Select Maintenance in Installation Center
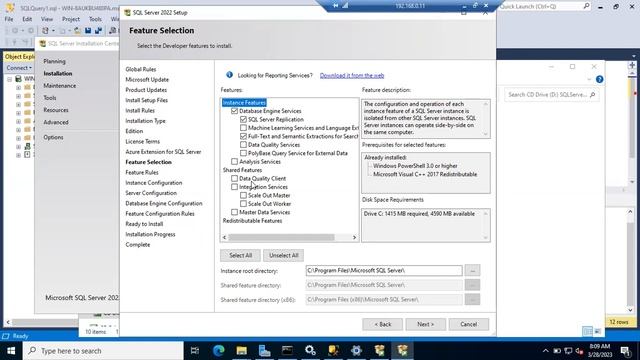The width and height of the screenshot is (640, 360). pos(60,86)
